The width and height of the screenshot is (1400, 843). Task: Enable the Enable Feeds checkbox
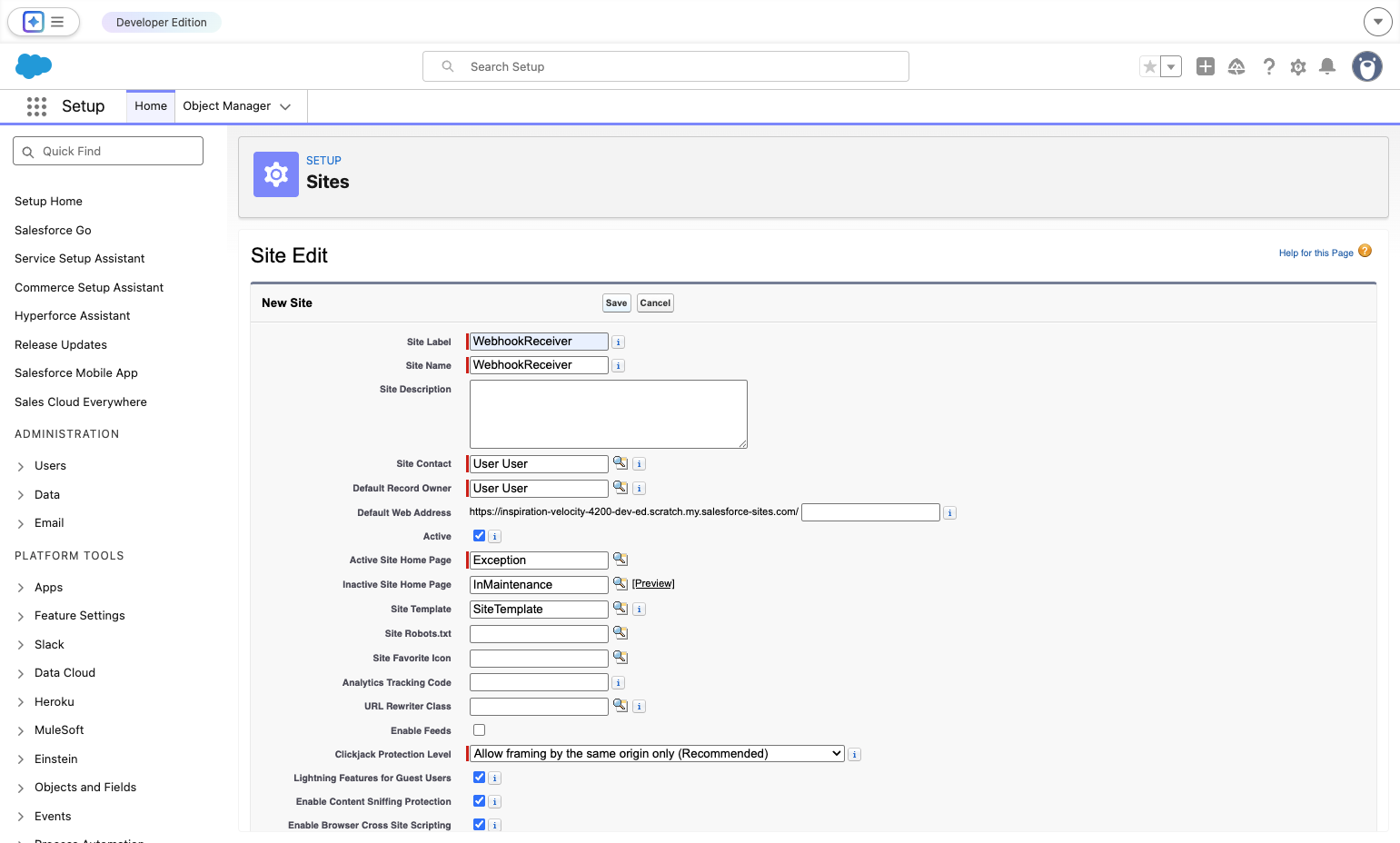(x=479, y=730)
